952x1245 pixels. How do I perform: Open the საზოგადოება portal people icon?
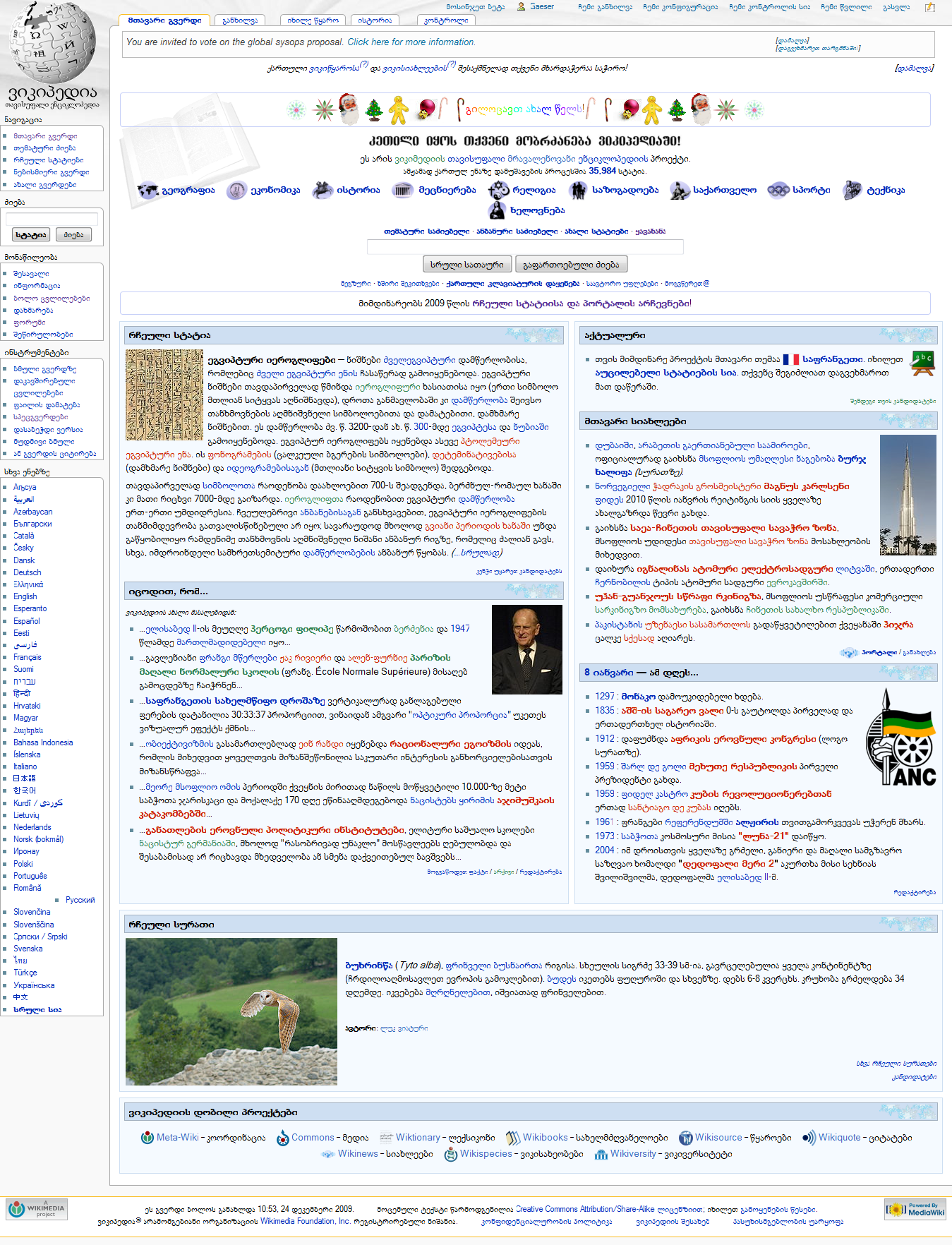click(579, 190)
